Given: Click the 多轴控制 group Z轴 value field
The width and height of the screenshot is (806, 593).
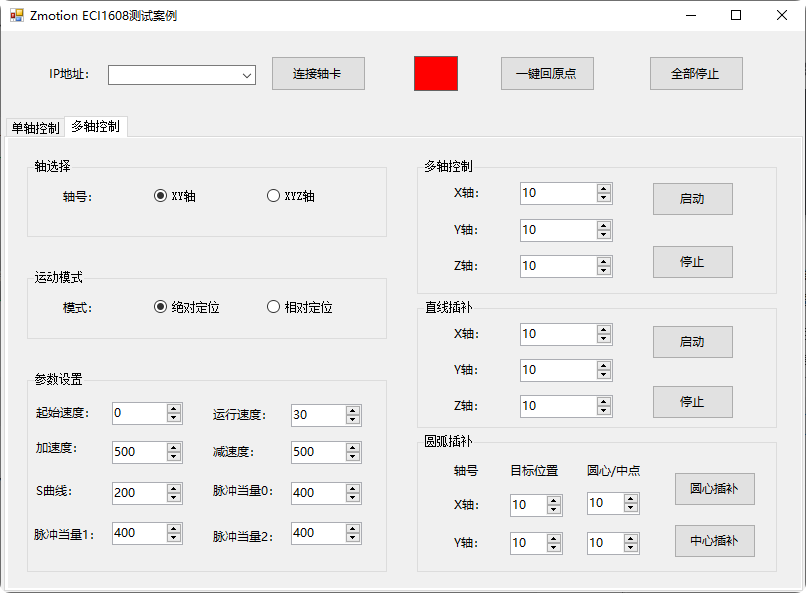Looking at the screenshot, I should point(558,266).
